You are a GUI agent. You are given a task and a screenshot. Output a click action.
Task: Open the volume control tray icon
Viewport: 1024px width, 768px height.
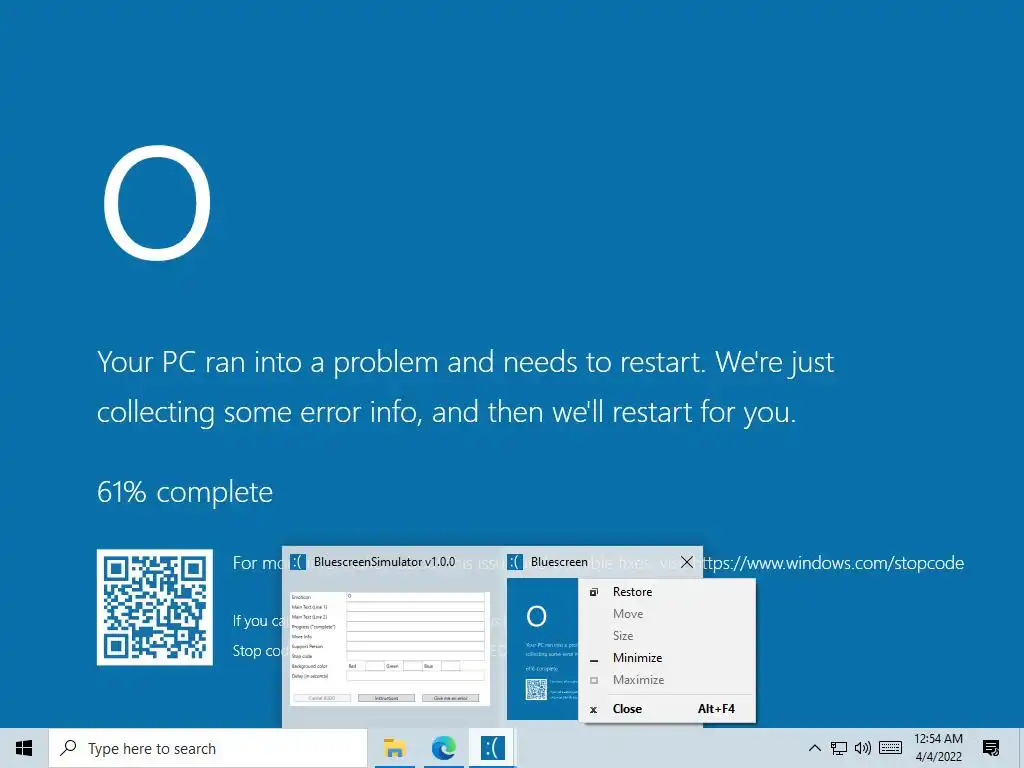863,748
